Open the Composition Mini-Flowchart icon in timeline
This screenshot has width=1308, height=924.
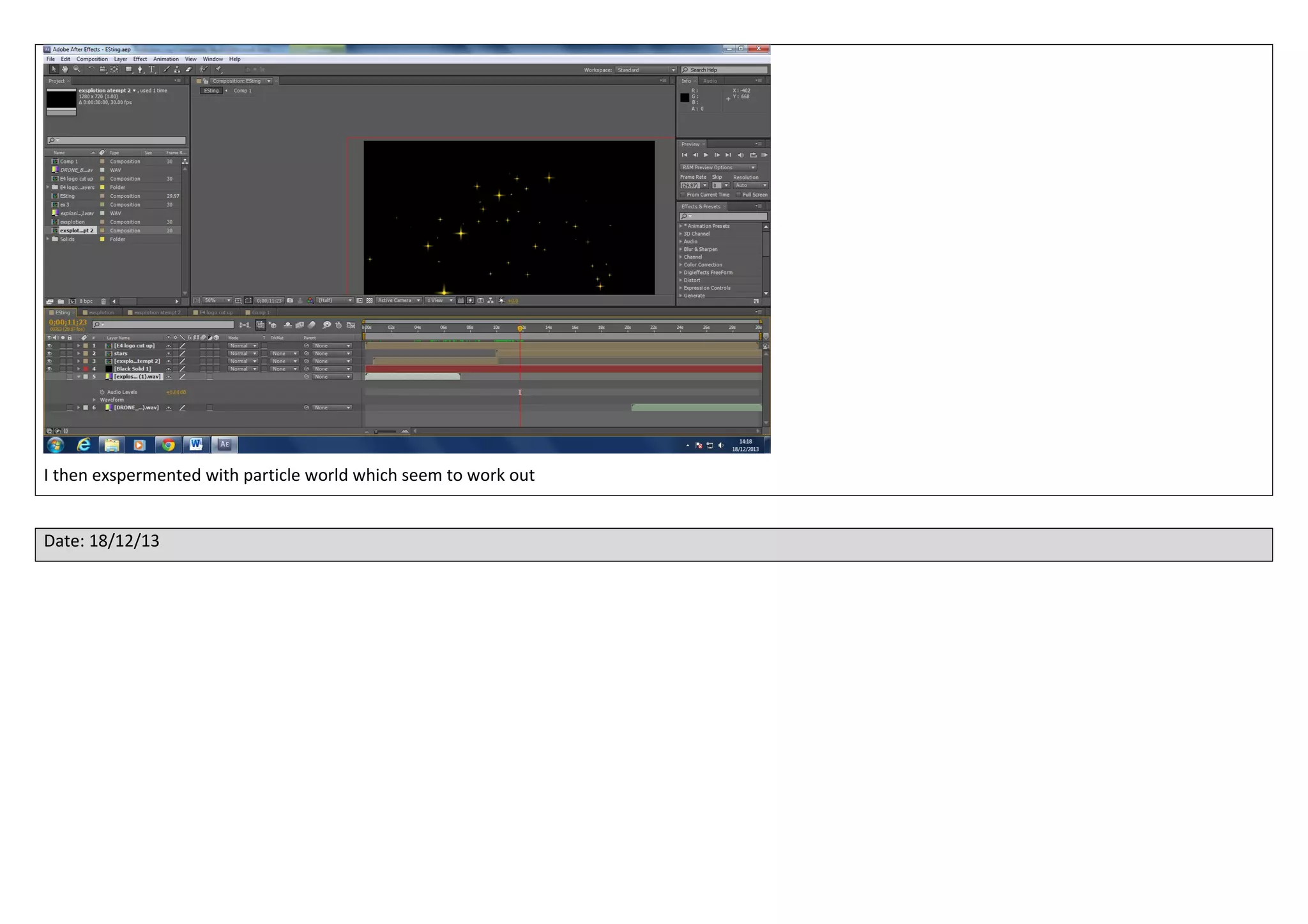pos(245,325)
